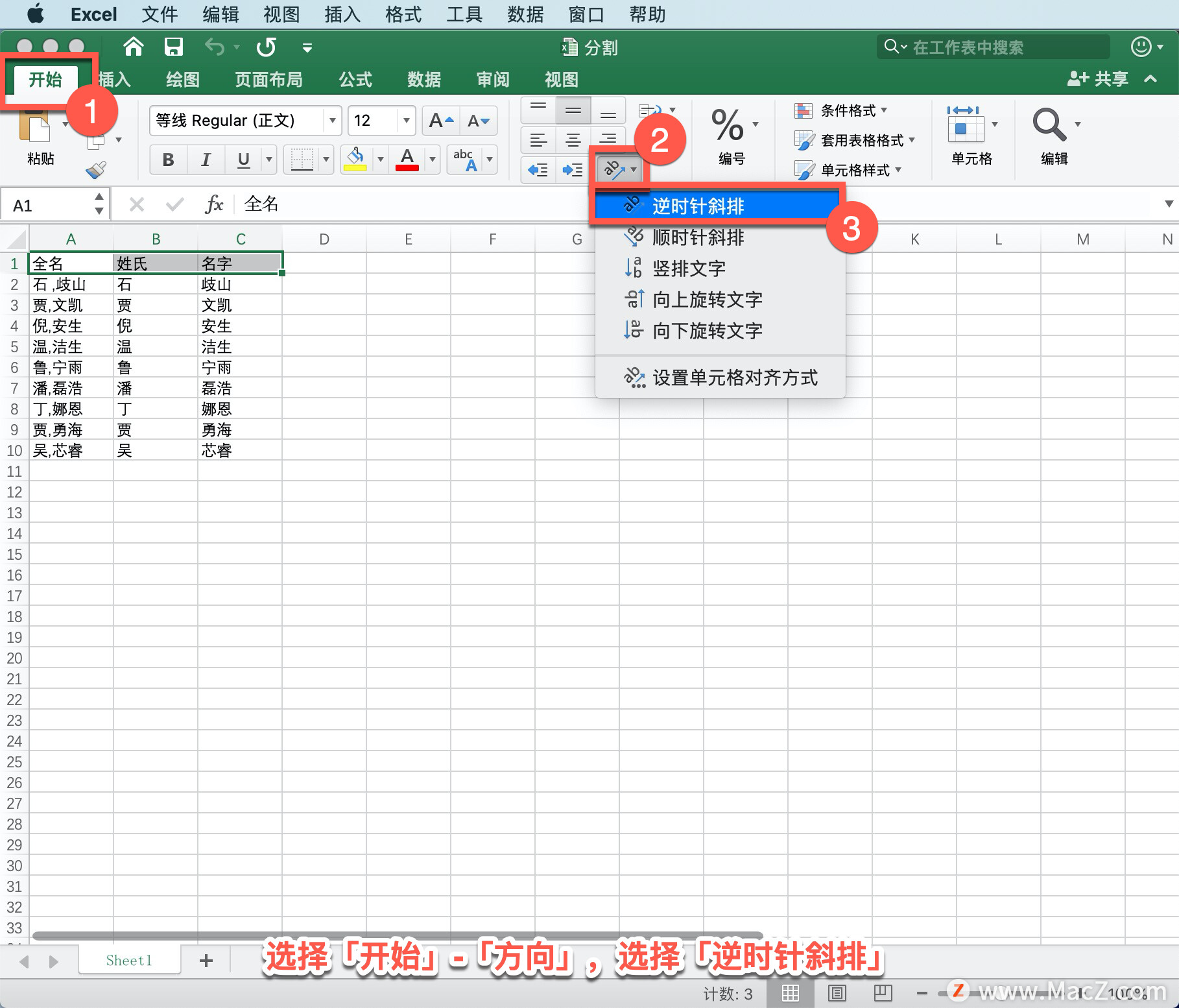The width and height of the screenshot is (1179, 1008).
Task: Increase font size with A-up icon
Action: point(441,121)
